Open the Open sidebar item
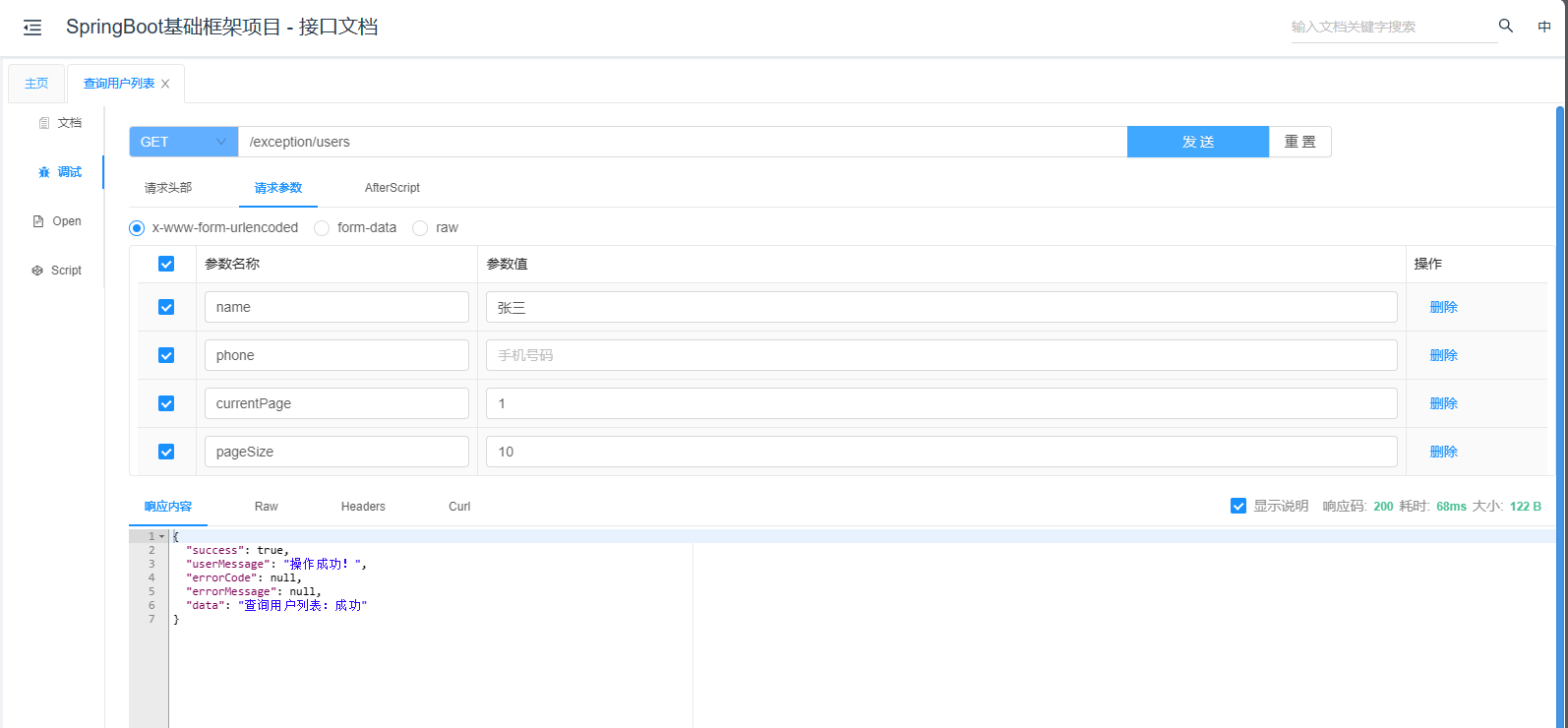This screenshot has width=1568, height=728. point(57,221)
